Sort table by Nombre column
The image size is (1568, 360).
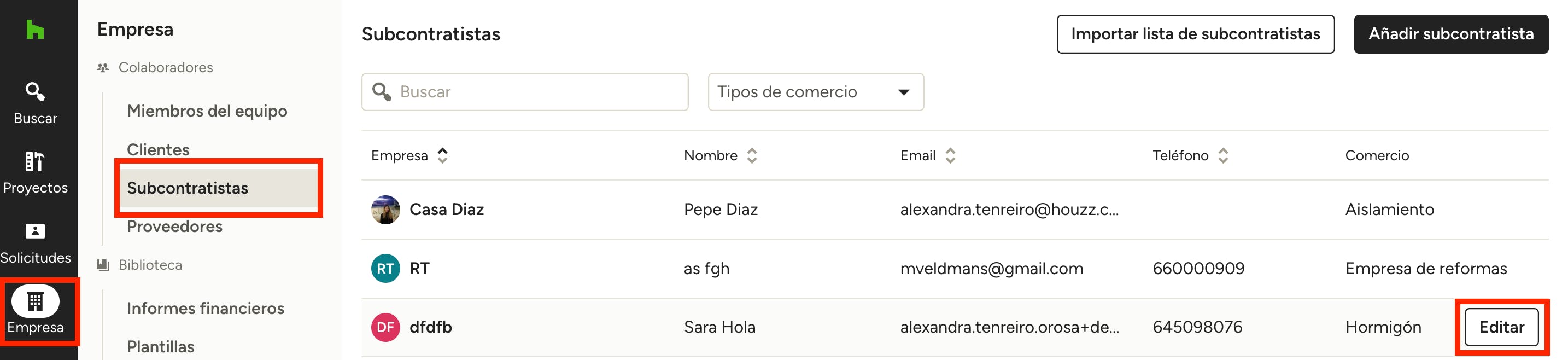tap(752, 156)
